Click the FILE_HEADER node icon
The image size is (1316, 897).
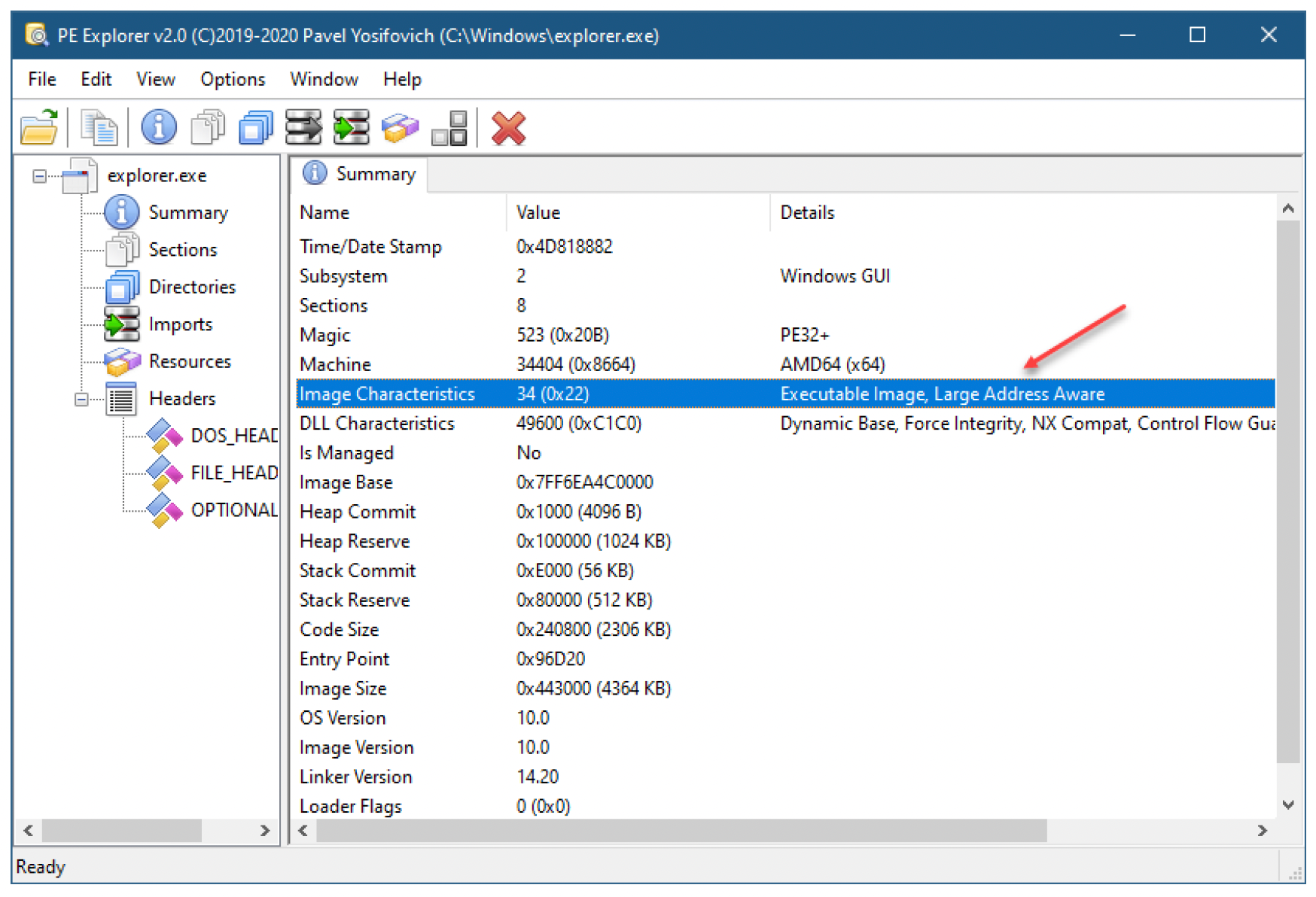(164, 473)
